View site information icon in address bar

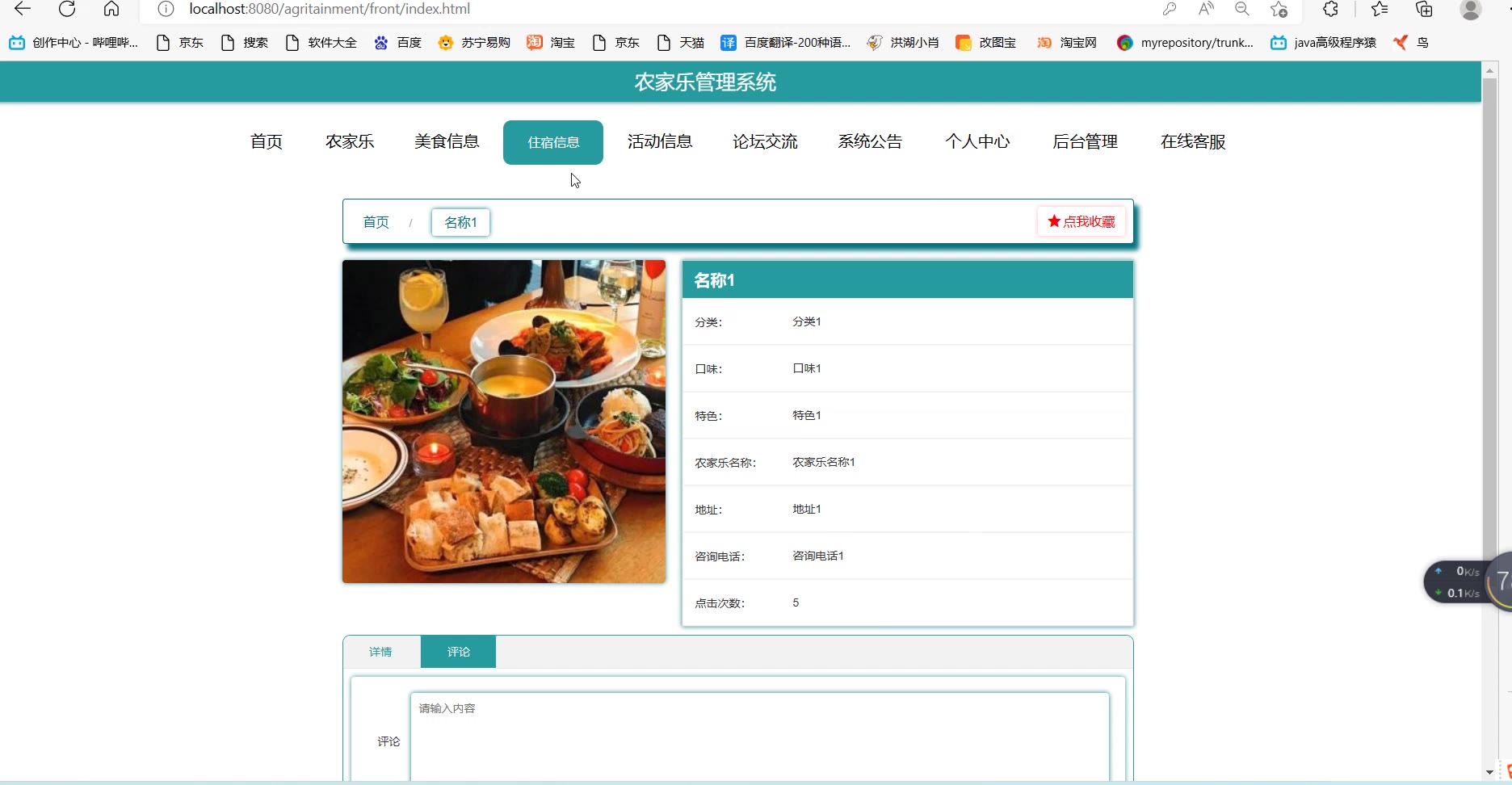166,9
